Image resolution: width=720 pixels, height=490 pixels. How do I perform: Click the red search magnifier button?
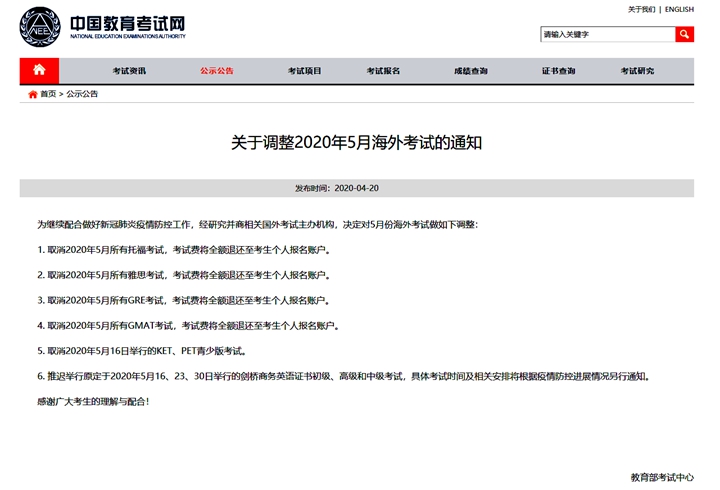[684, 34]
